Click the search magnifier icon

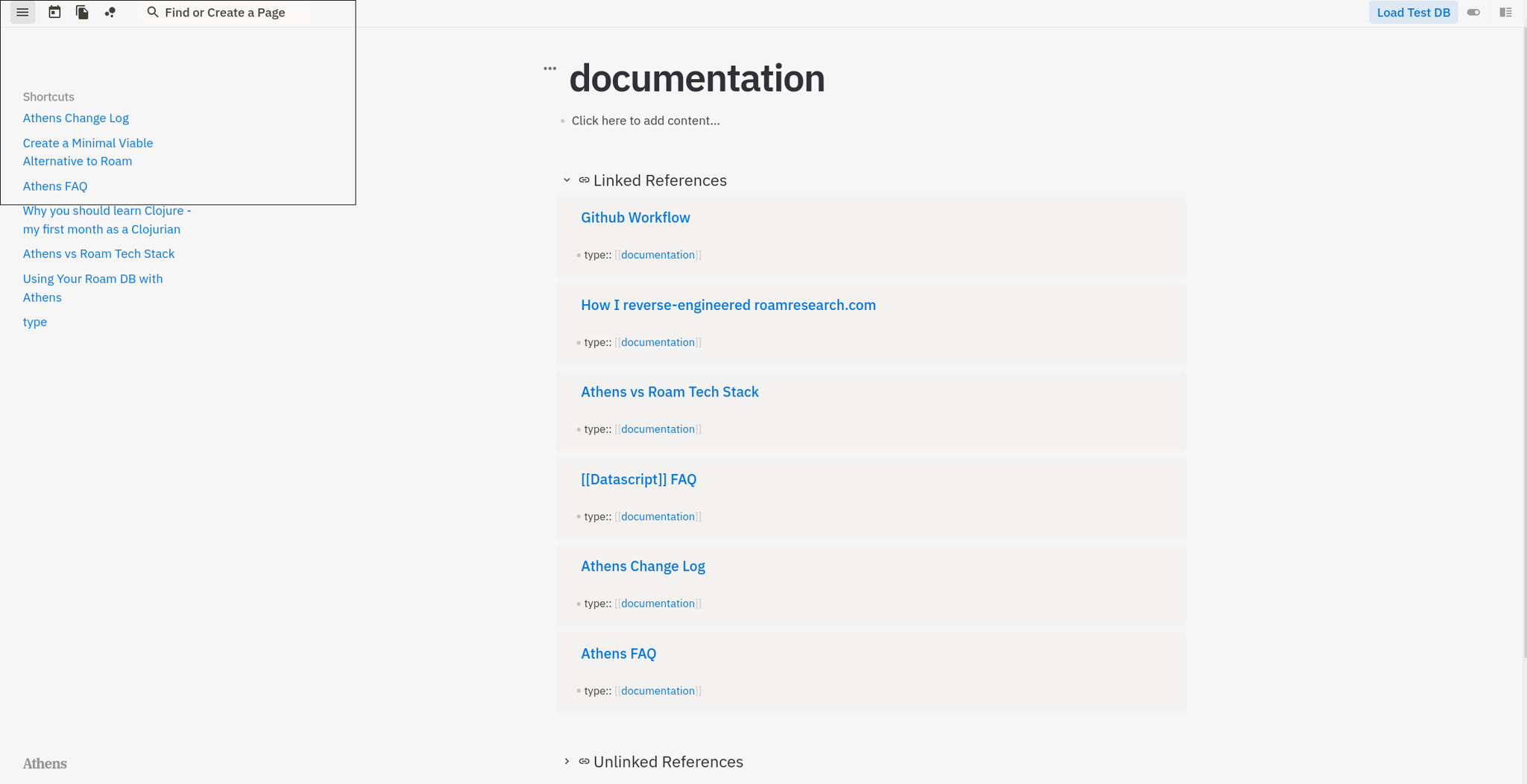click(x=153, y=12)
